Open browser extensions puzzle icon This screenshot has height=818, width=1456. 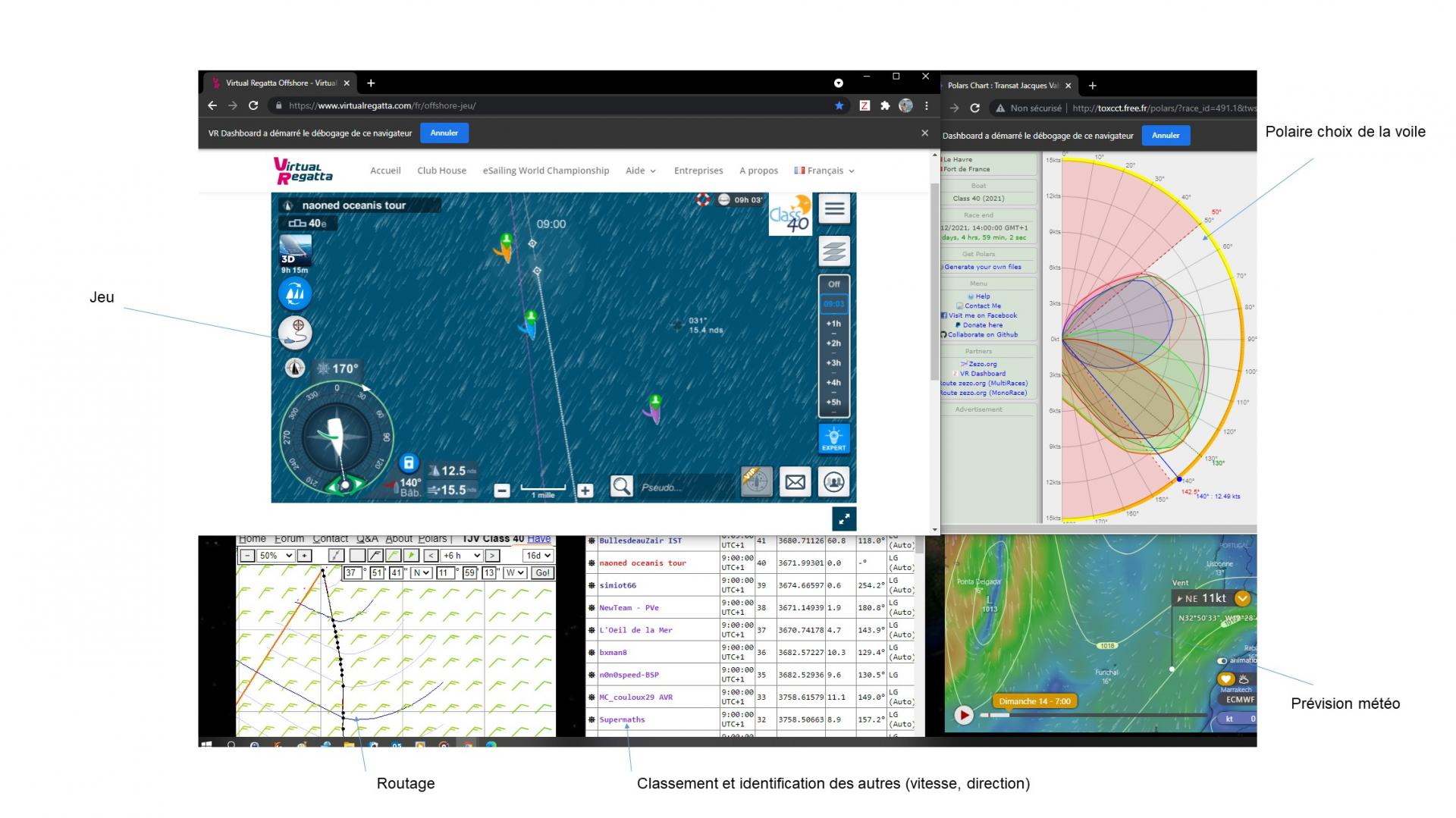pyautogui.click(x=885, y=105)
